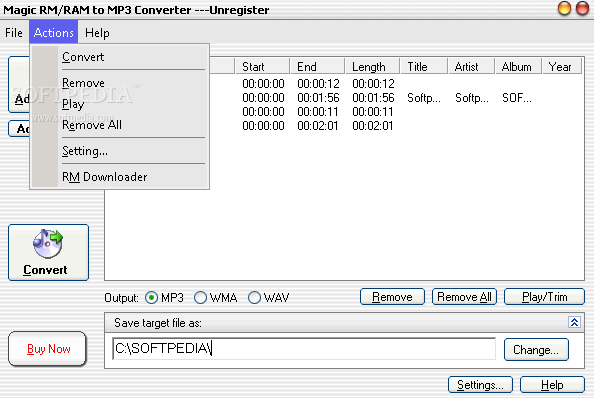Close the open Actions menu
594x398 pixels.
(53, 33)
